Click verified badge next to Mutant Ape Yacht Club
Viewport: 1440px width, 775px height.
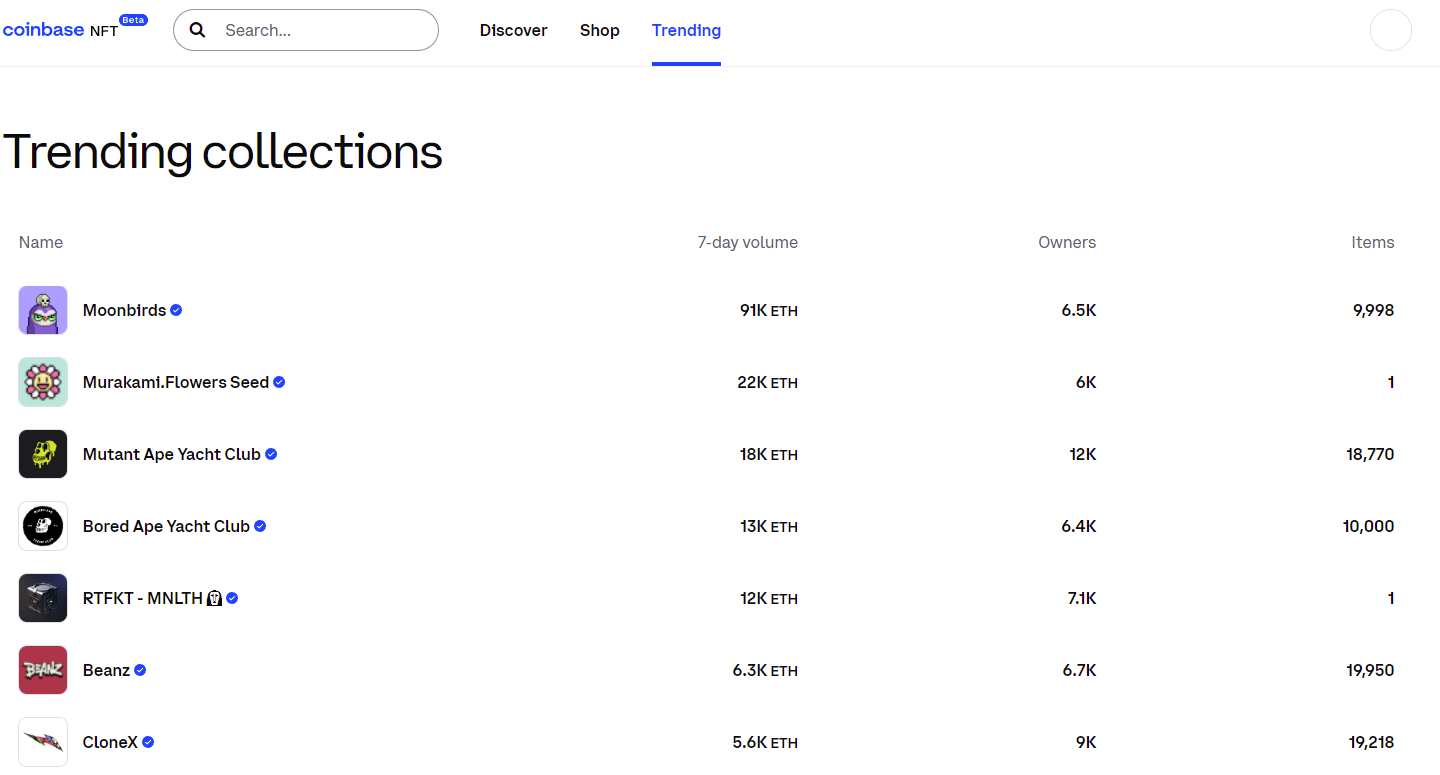(x=271, y=454)
